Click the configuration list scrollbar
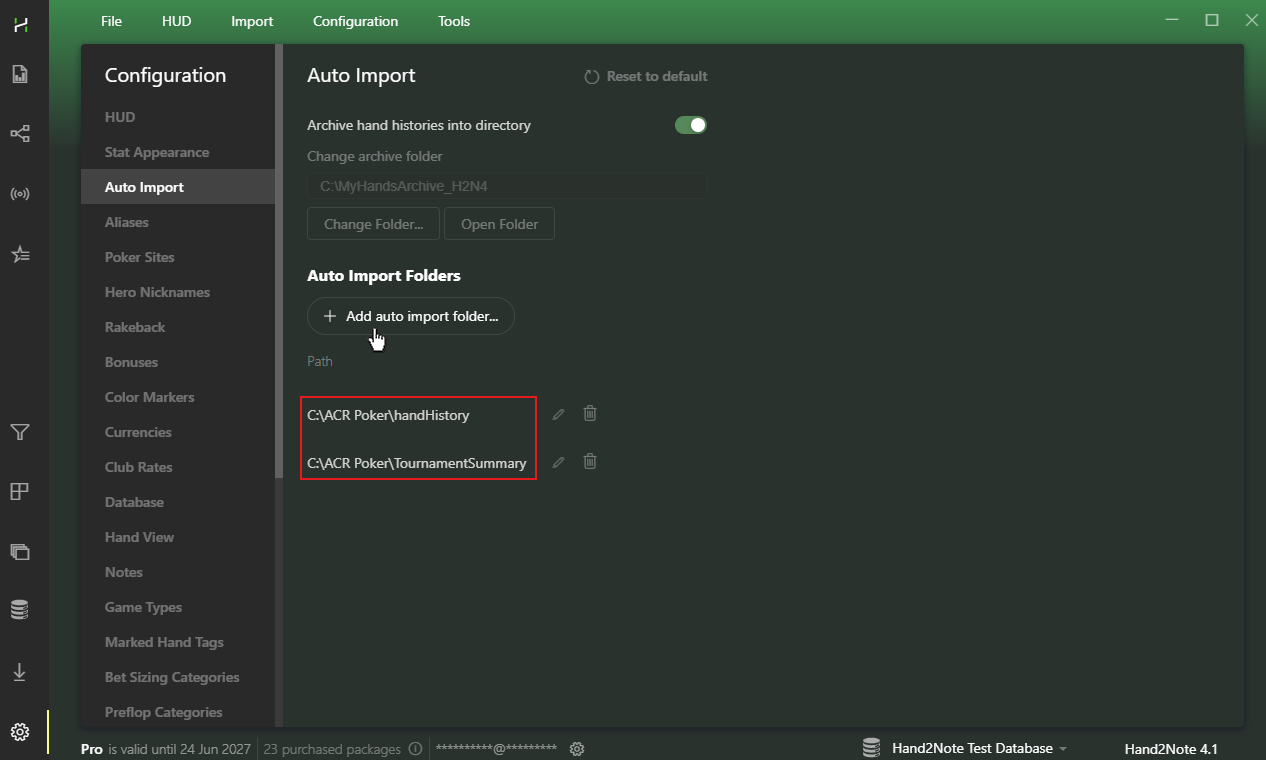This screenshot has height=760, width=1266. [280, 260]
